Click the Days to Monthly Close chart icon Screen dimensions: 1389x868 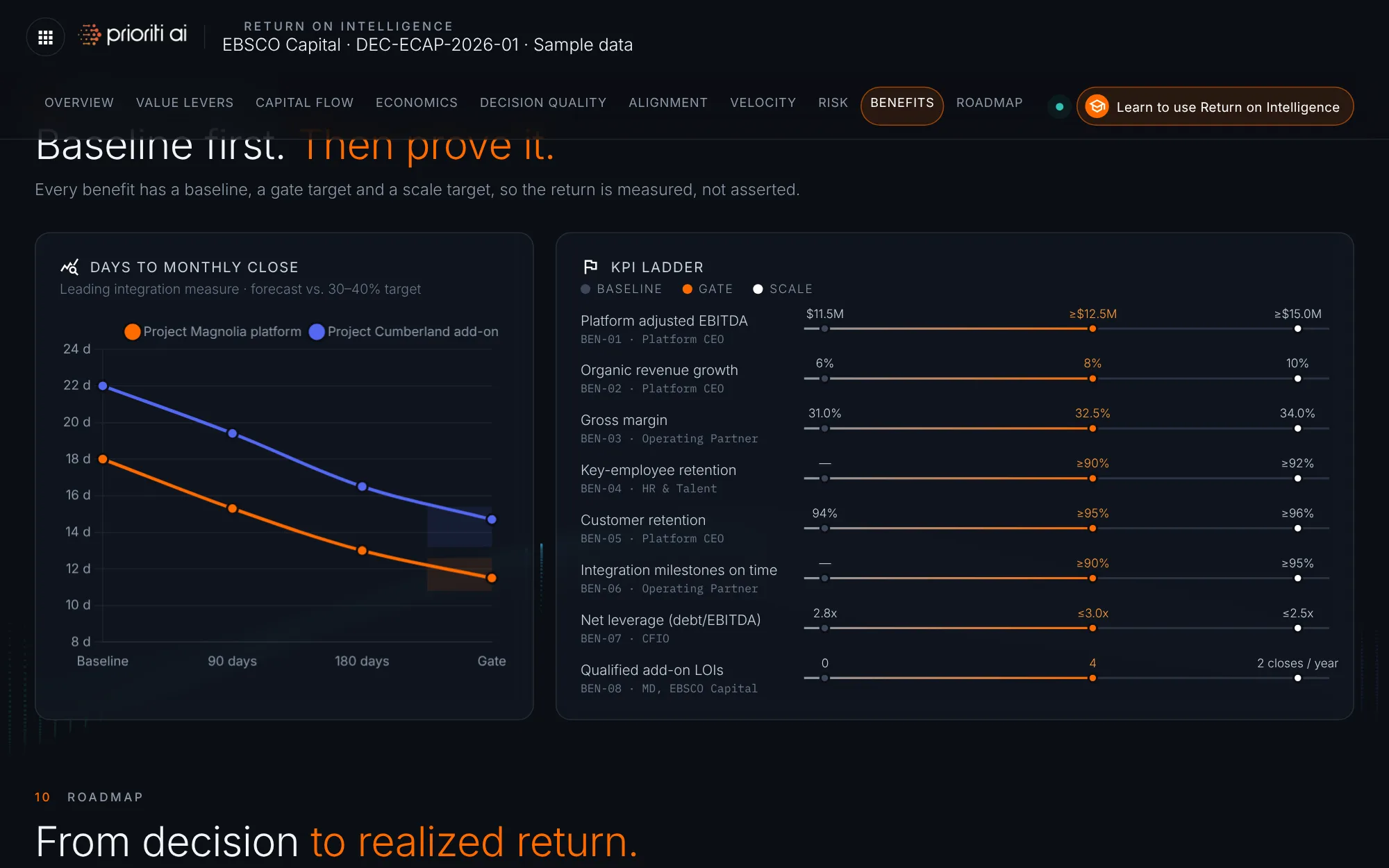click(69, 267)
